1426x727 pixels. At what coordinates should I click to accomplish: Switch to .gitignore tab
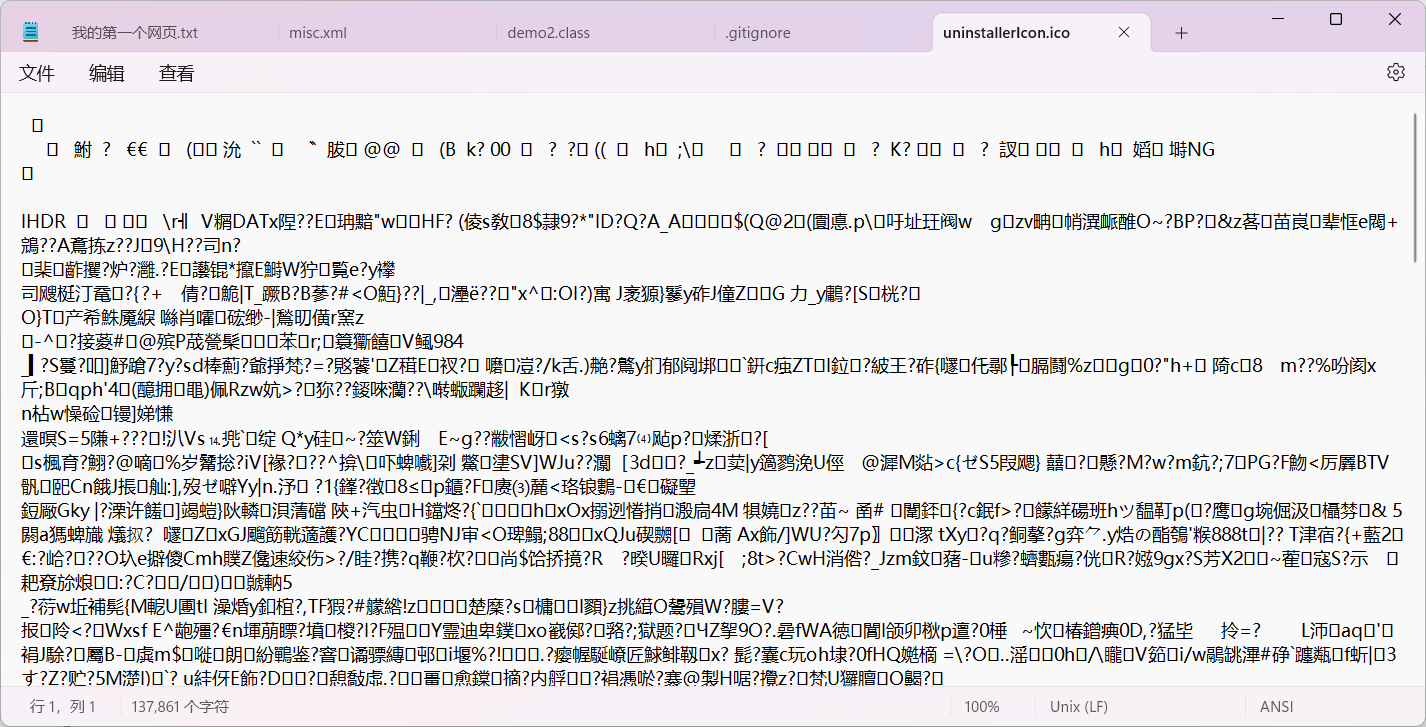point(758,33)
